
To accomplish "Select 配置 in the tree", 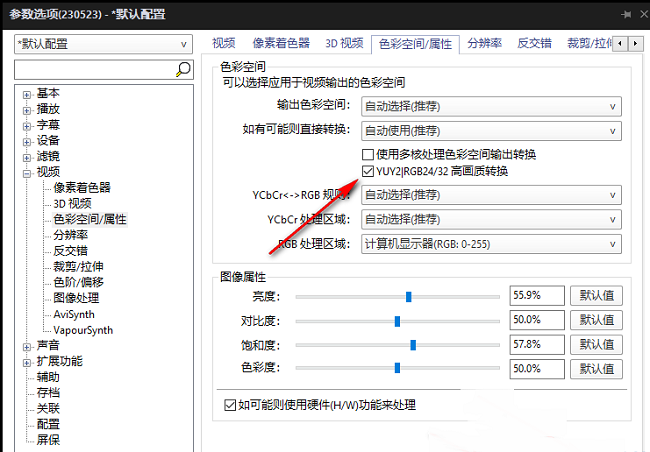I will click(48, 424).
